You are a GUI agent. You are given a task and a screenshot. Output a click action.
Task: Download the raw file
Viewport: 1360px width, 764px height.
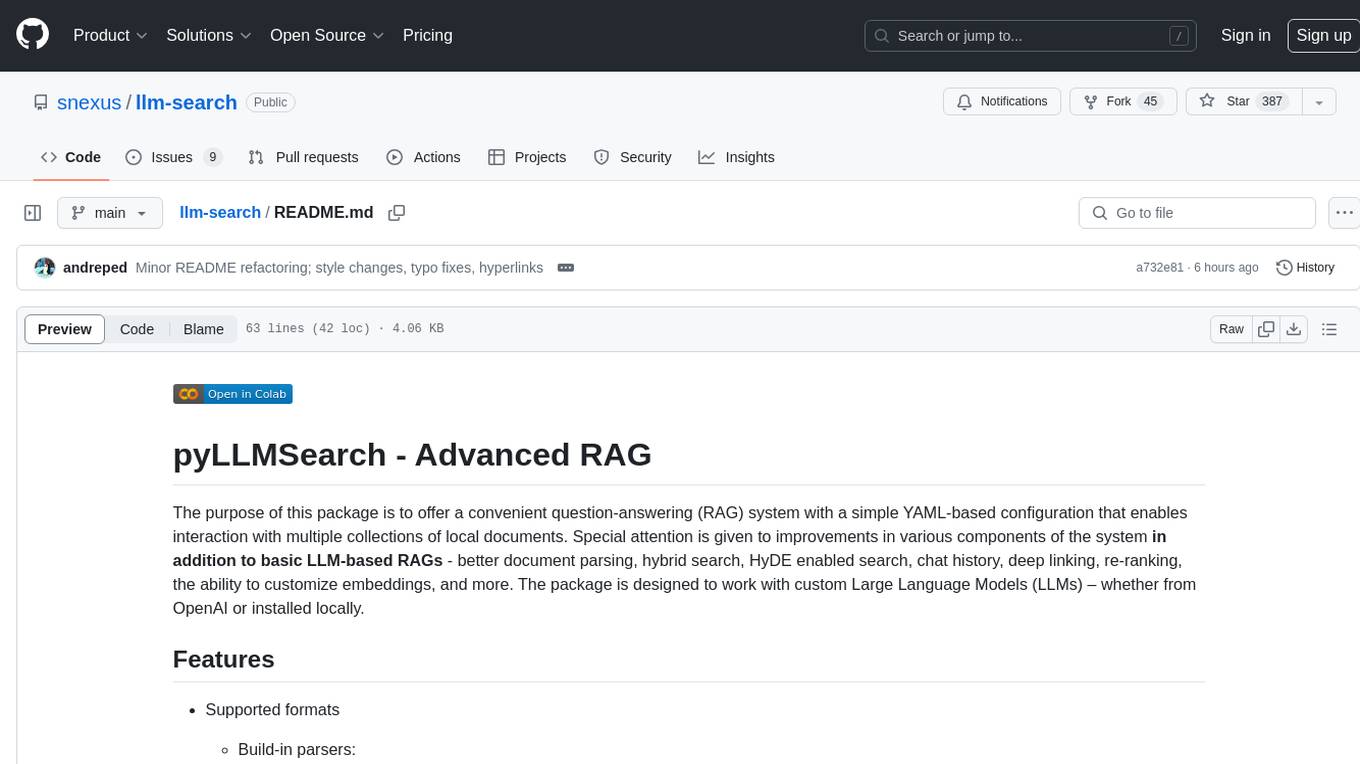[x=1294, y=329]
